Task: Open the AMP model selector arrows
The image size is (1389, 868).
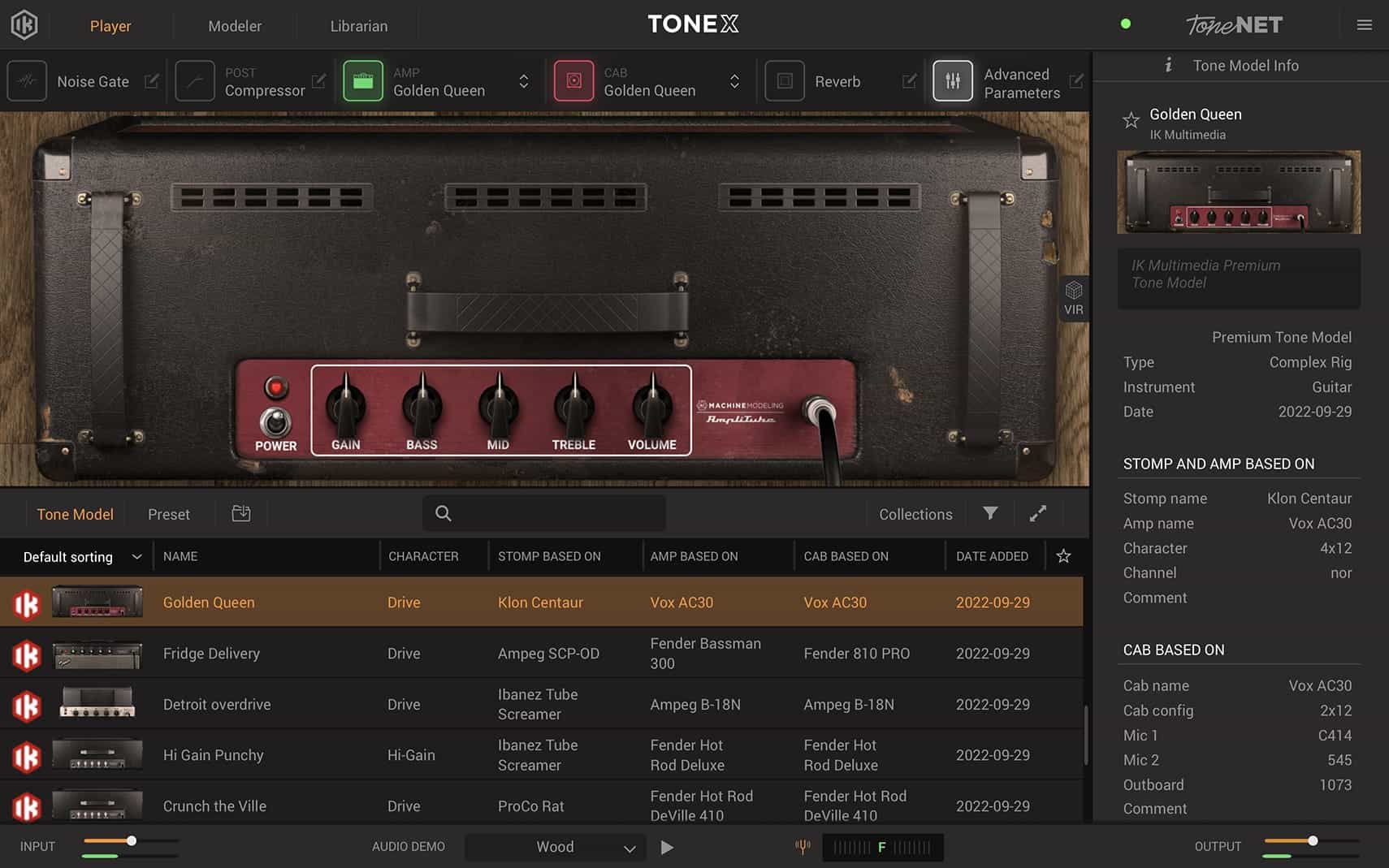Action: pyautogui.click(x=524, y=81)
